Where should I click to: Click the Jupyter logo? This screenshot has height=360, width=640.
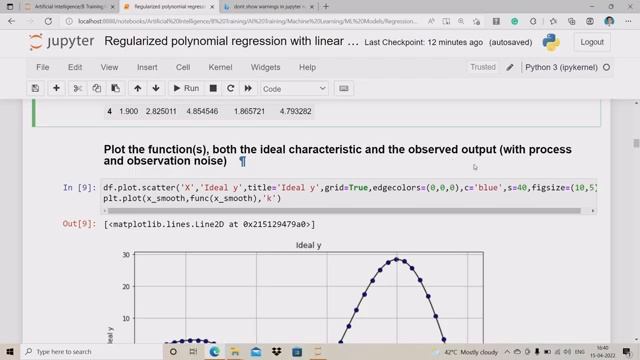[62, 42]
